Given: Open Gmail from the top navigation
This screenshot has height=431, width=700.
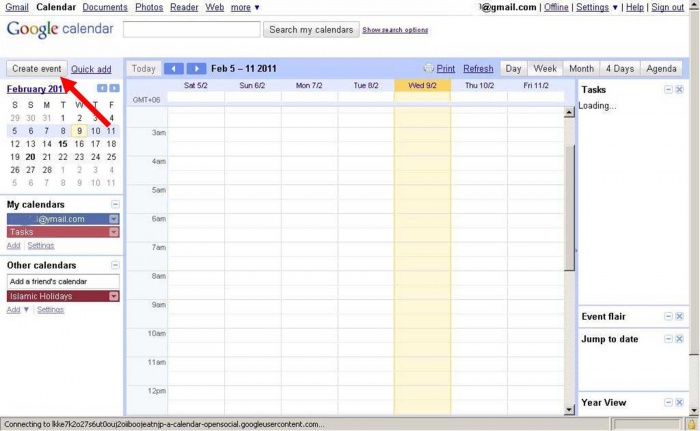Looking at the screenshot, I should point(17,7).
